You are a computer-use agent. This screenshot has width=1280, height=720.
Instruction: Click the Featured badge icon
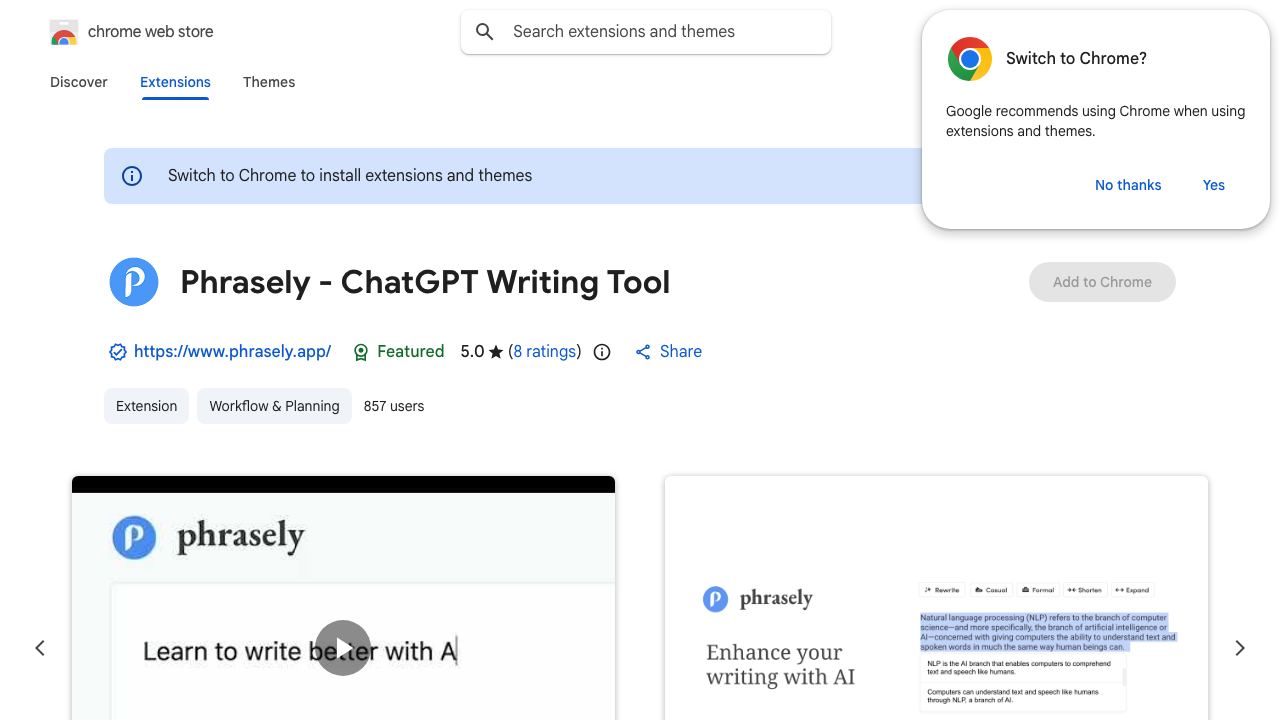pos(362,352)
